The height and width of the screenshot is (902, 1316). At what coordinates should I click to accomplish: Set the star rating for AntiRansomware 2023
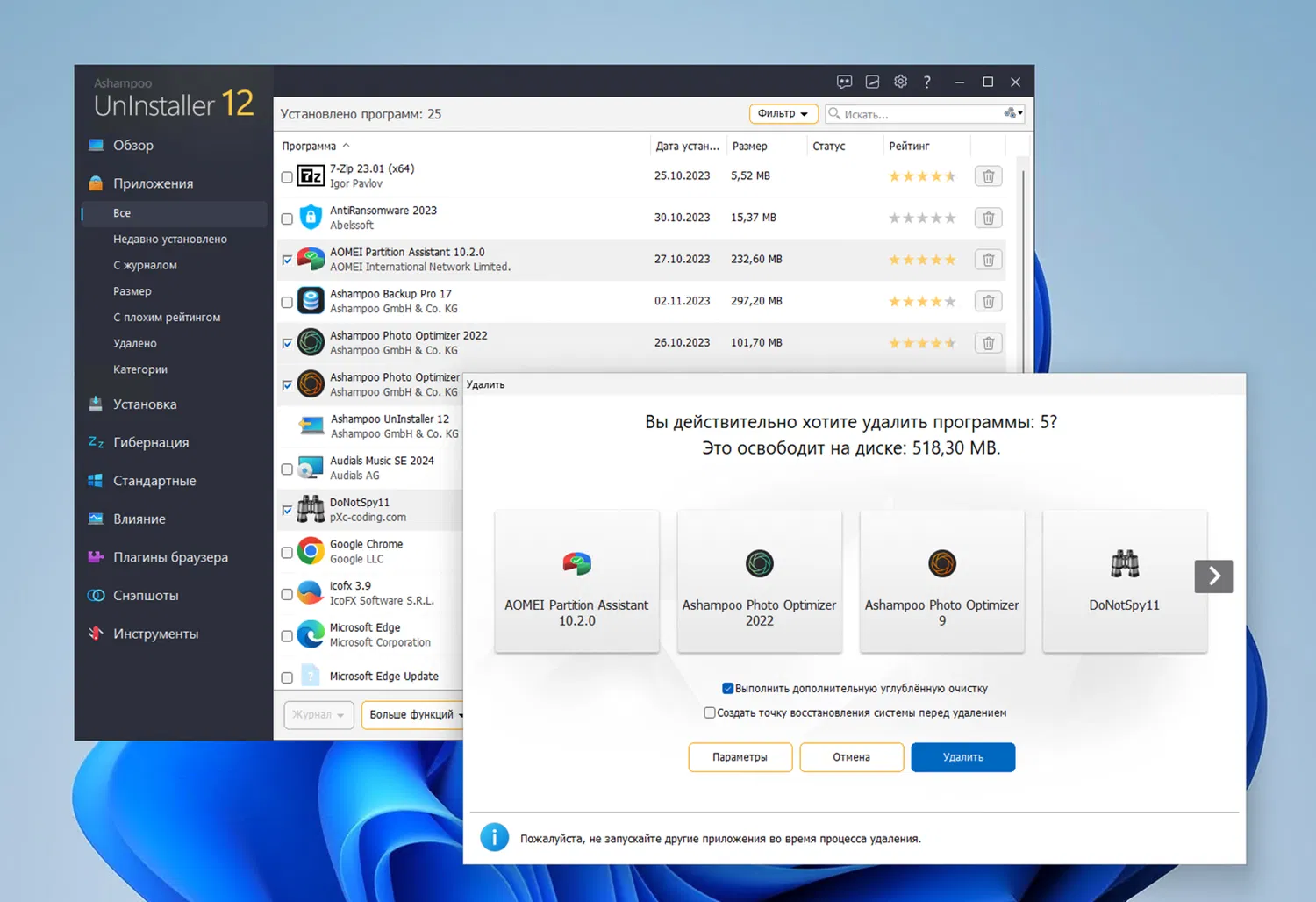tap(922, 218)
